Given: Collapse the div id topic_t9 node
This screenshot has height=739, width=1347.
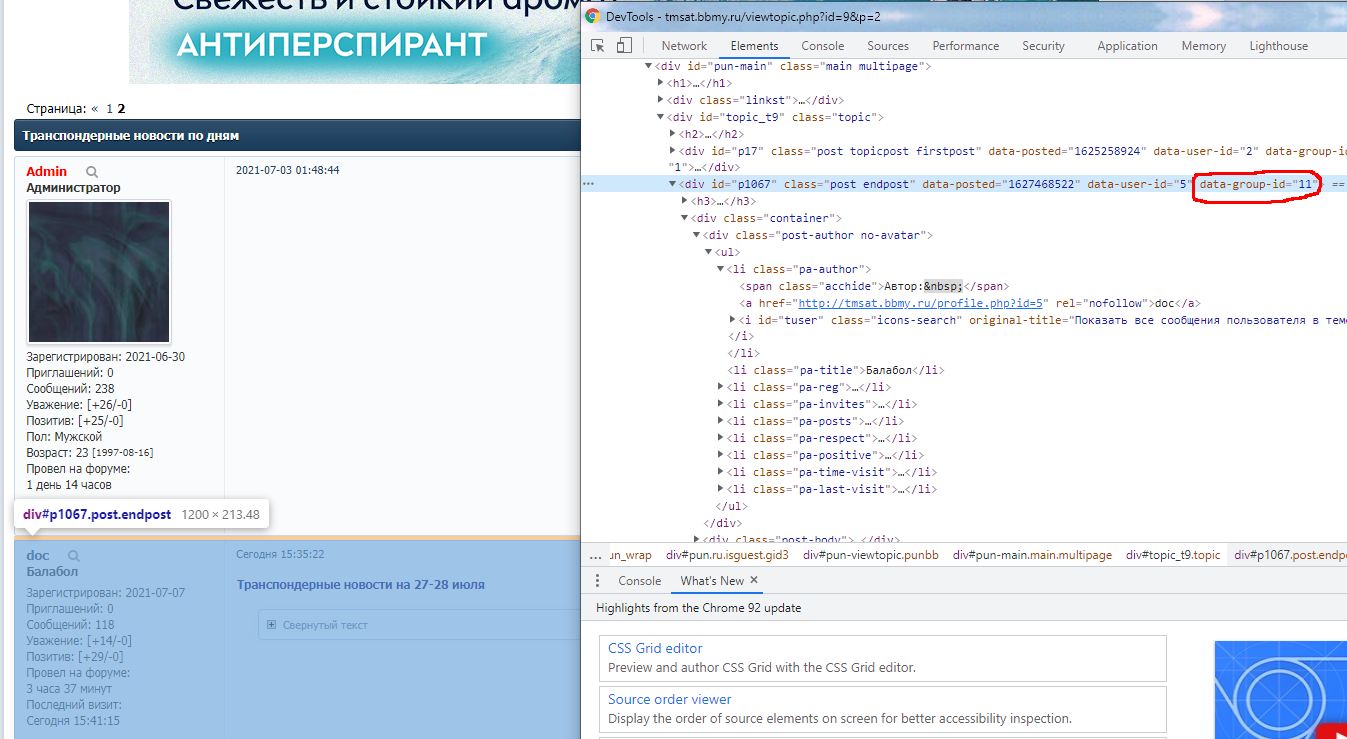Looking at the screenshot, I should tap(660, 118).
